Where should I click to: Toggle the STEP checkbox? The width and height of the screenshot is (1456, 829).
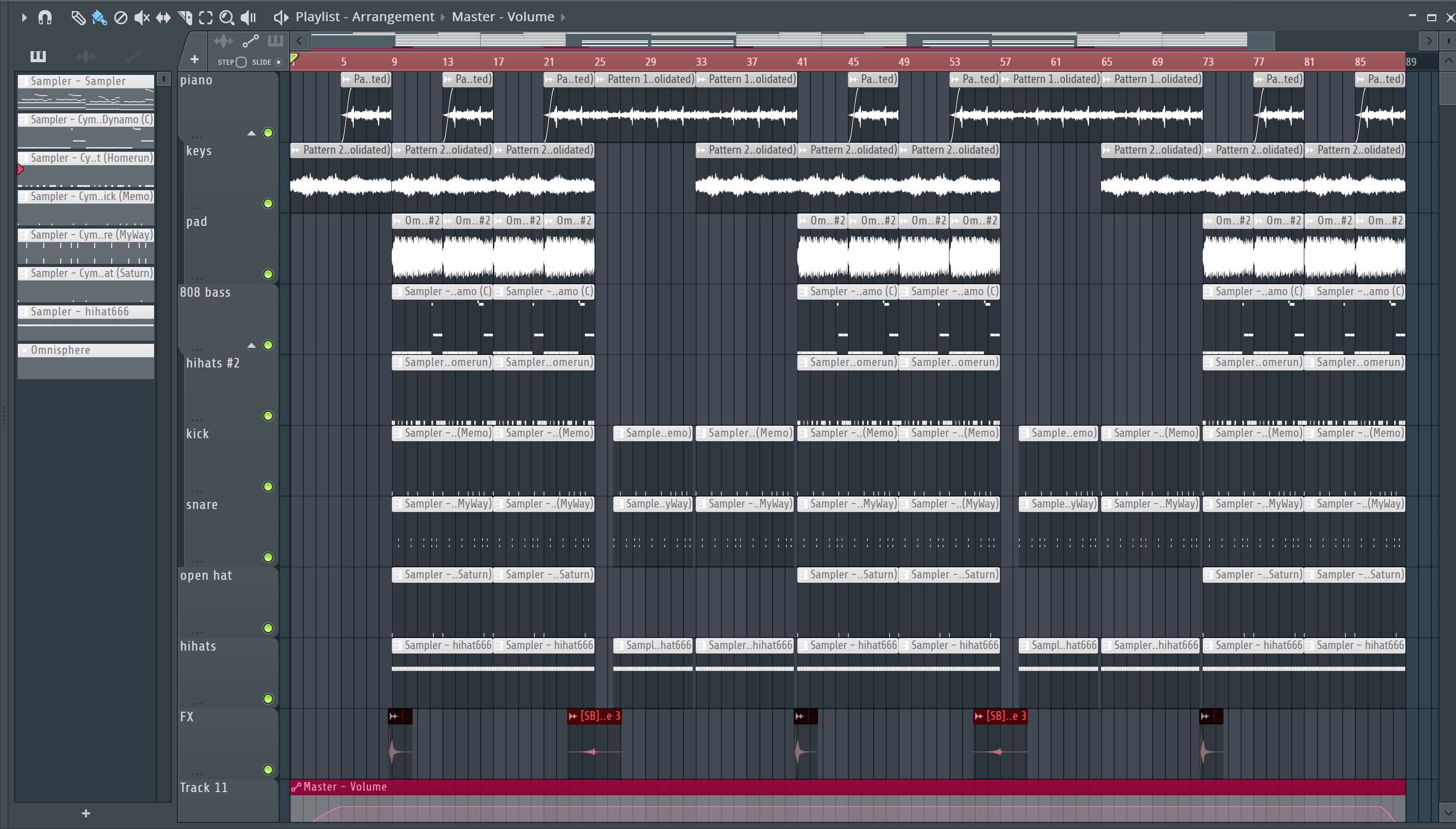click(x=241, y=62)
